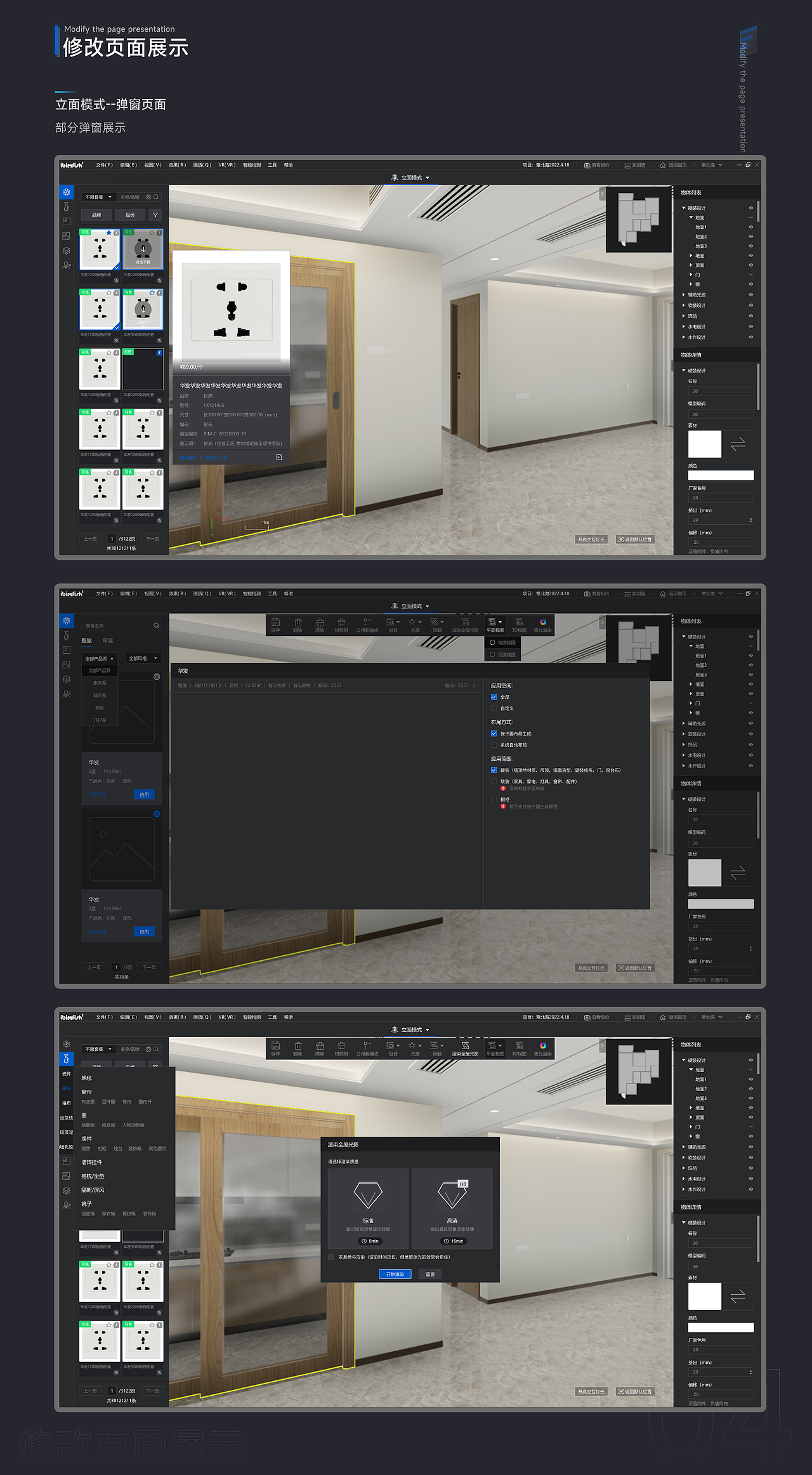This screenshot has width=812, height=1475.
Task: Click the gray 颜色 swatch in the template-dialog window
Action: [x=721, y=904]
